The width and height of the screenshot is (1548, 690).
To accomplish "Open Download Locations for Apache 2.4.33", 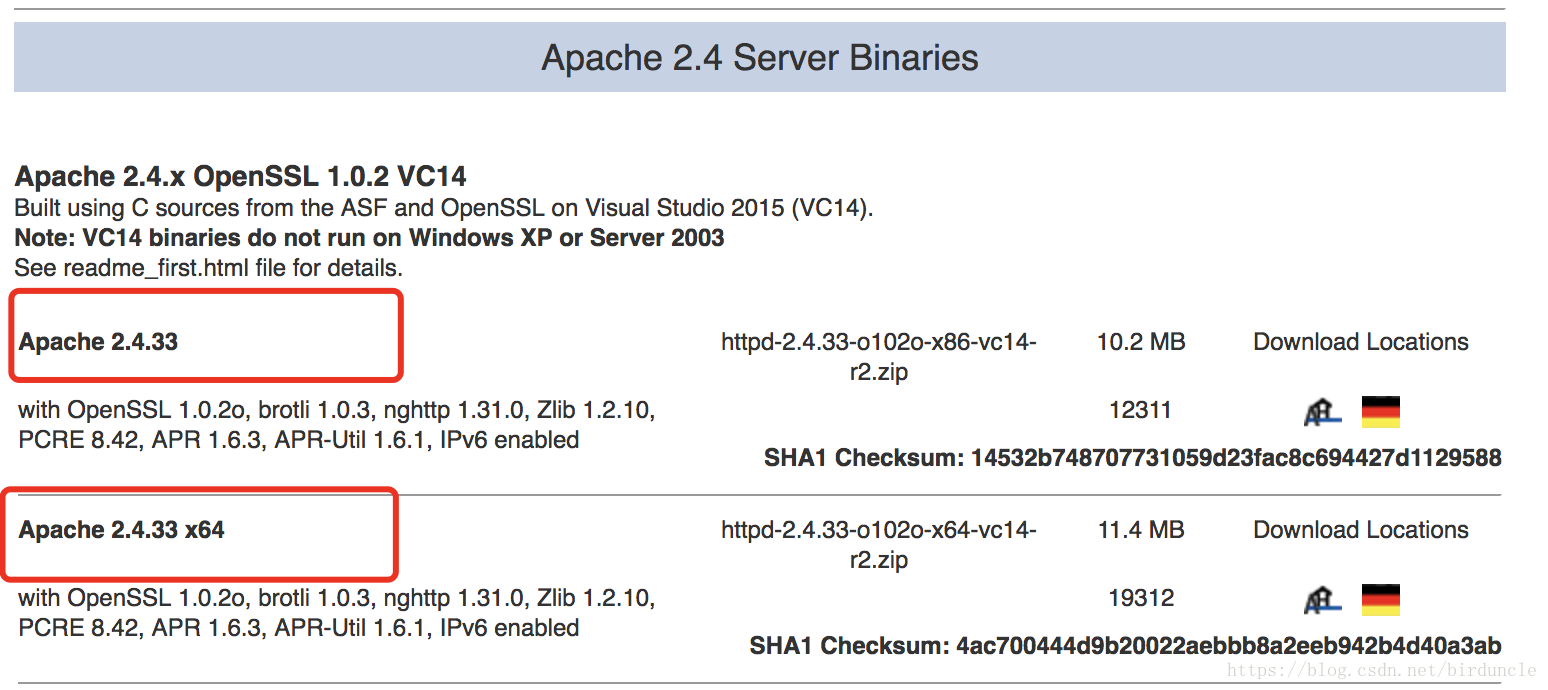I will click(x=1360, y=341).
